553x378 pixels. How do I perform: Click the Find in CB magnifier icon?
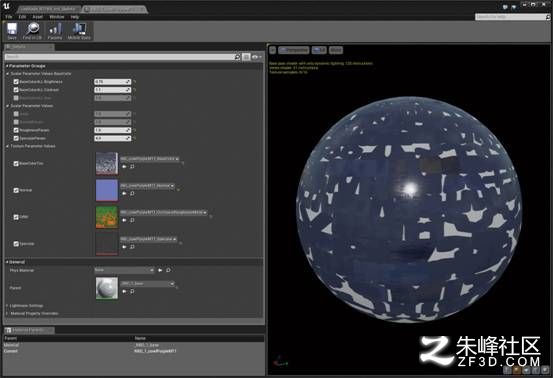click(x=32, y=29)
